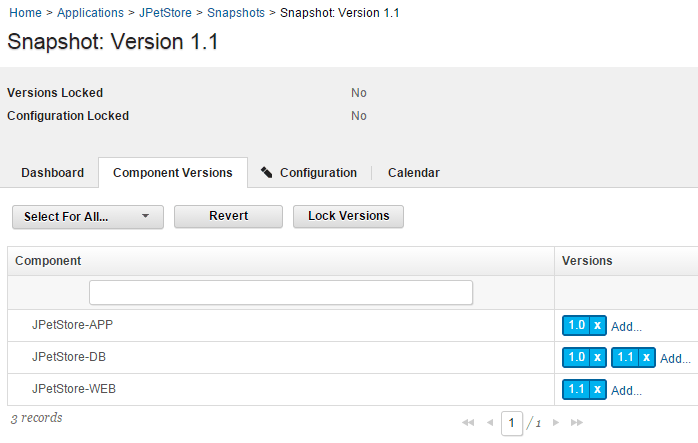Focus the Component filter text field

(281, 292)
